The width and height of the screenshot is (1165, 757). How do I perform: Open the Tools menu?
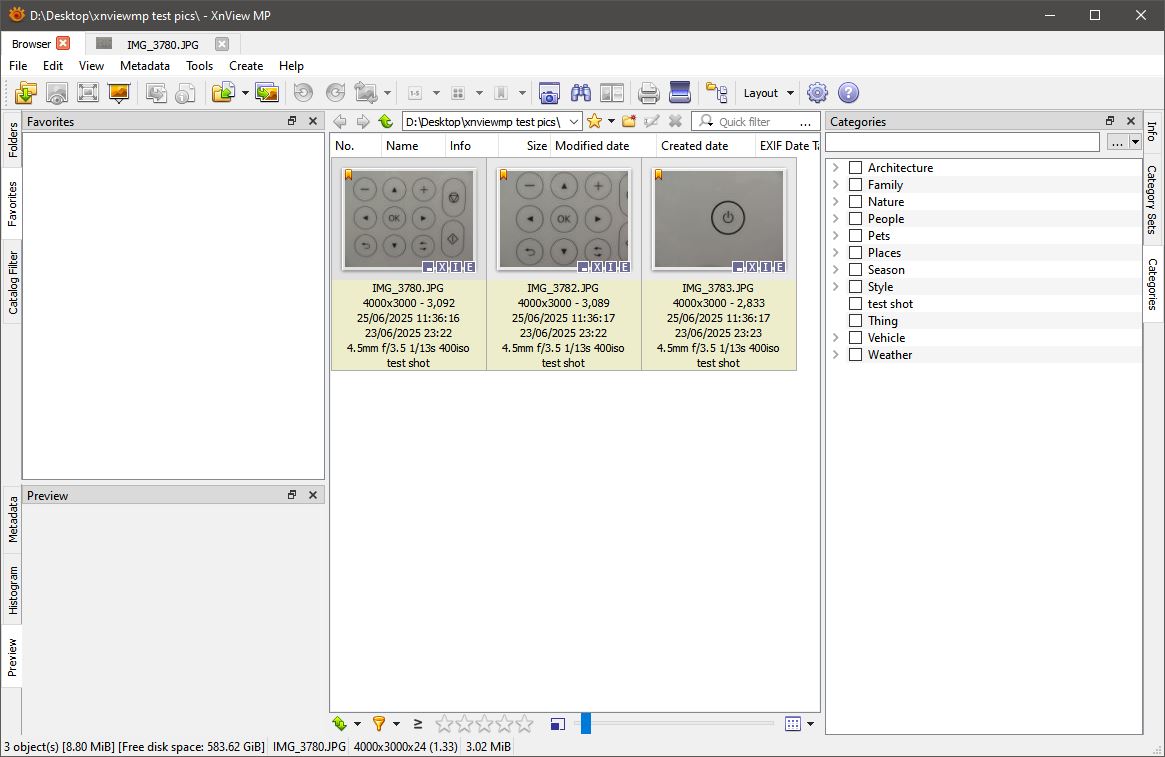pos(199,65)
